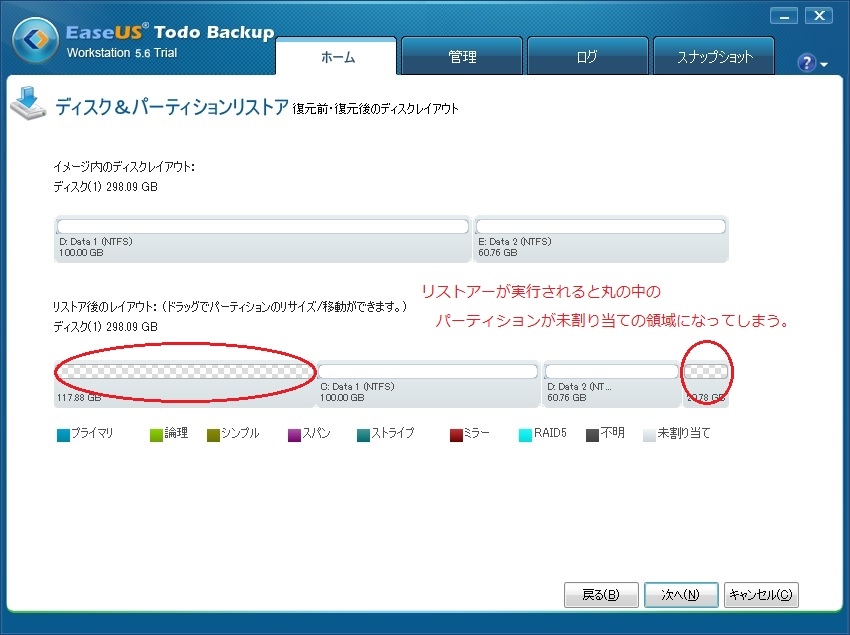Expand the help dropdown arrow
The height and width of the screenshot is (635, 850).
point(824,65)
